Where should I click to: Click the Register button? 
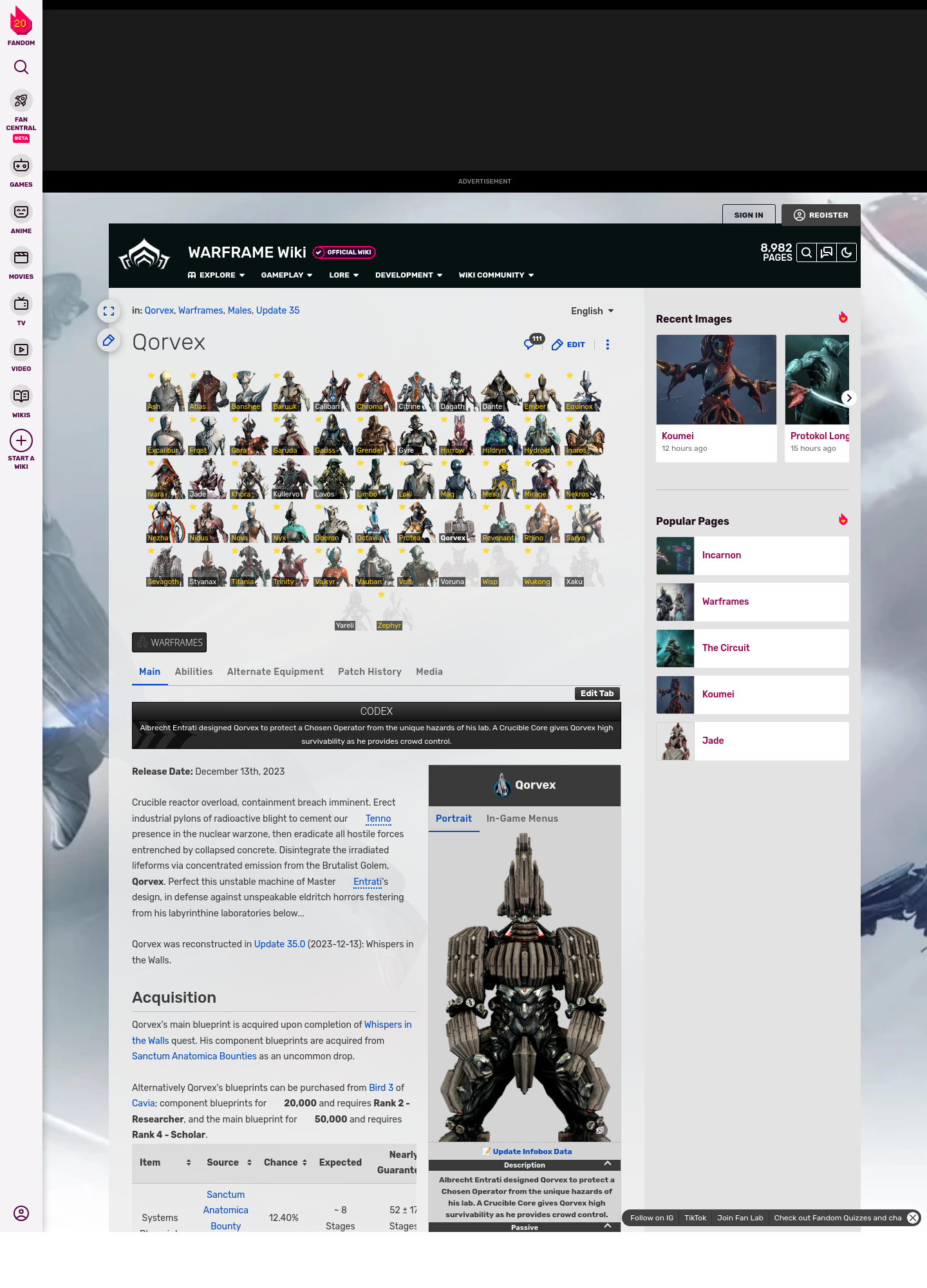(821, 215)
